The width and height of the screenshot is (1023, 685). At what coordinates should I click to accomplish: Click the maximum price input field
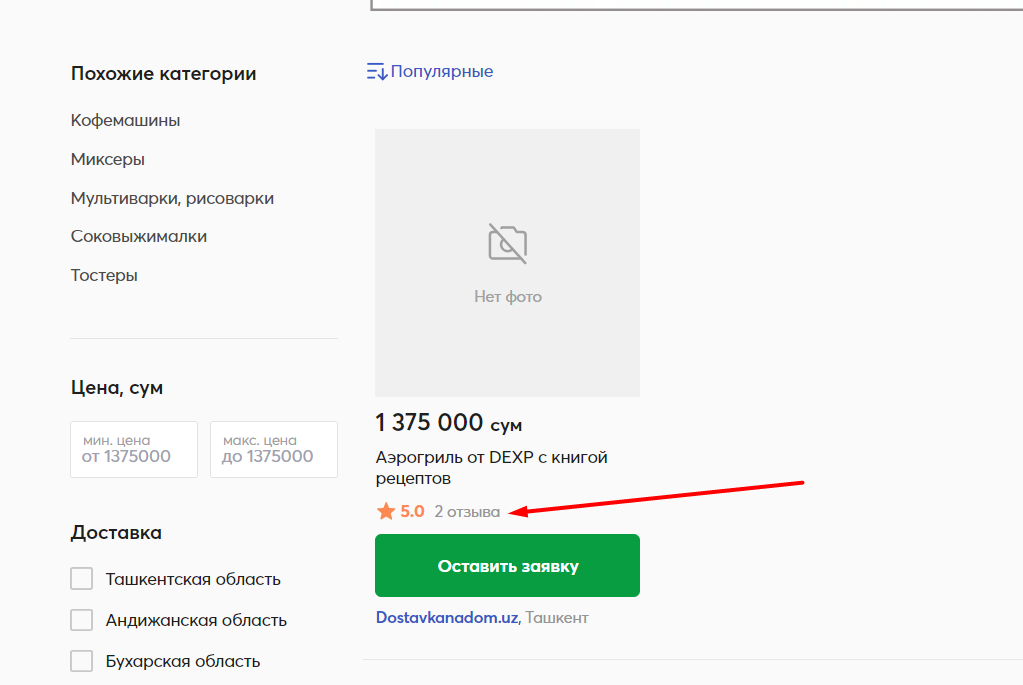(274, 449)
